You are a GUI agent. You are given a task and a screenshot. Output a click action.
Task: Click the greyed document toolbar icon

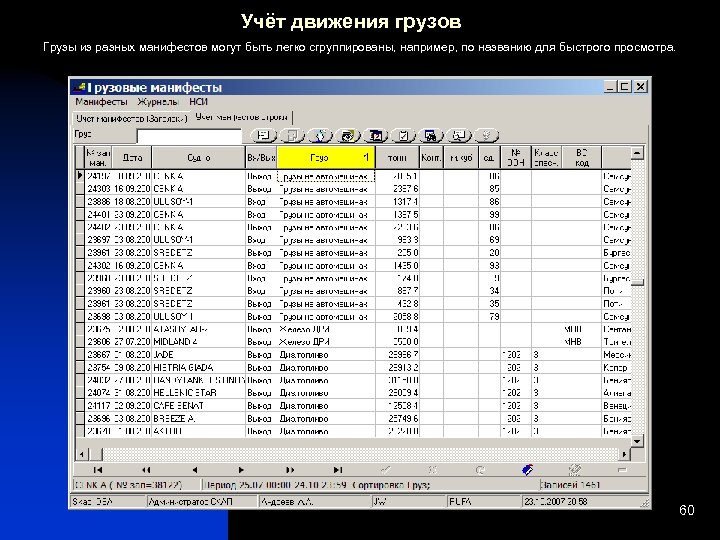click(x=292, y=135)
